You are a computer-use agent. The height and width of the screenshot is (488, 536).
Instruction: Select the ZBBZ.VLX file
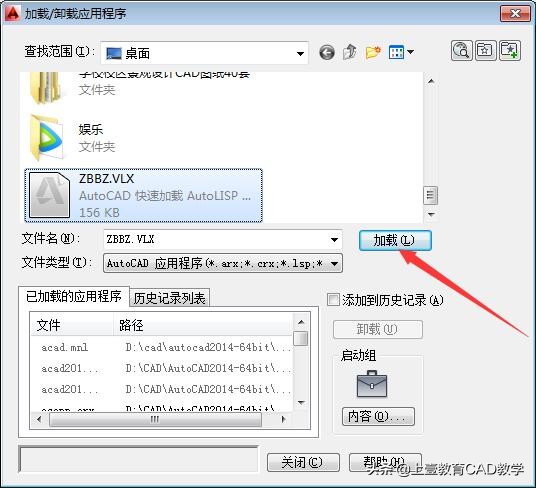click(x=144, y=195)
